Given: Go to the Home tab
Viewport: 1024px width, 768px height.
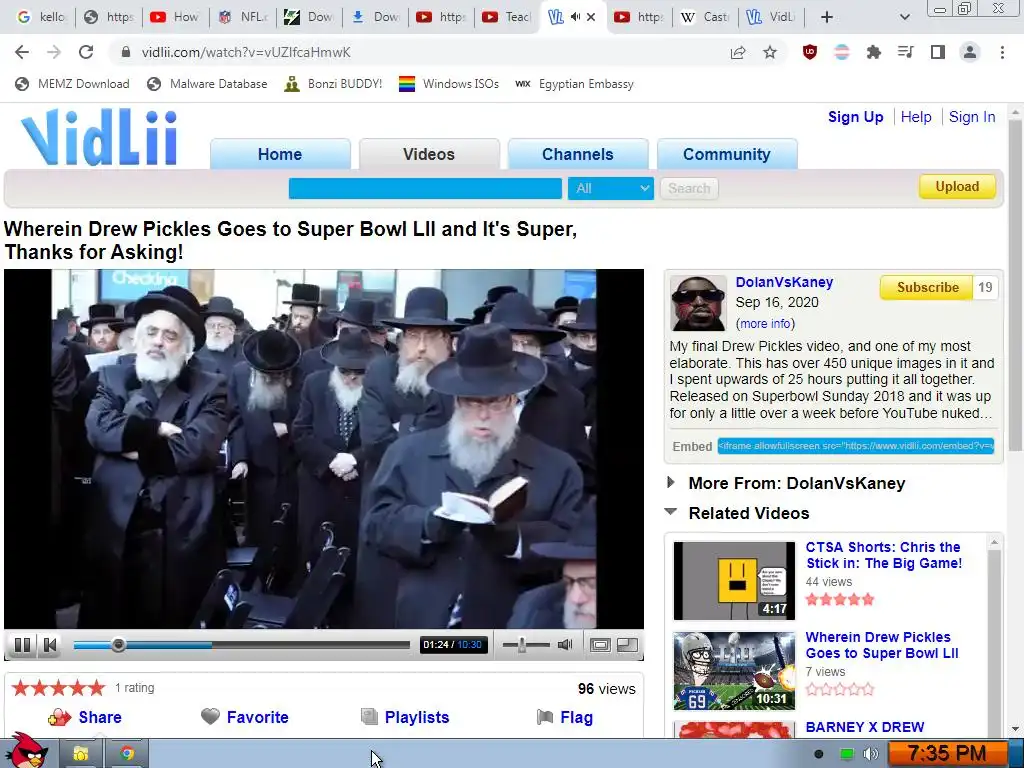Looking at the screenshot, I should tap(280, 154).
